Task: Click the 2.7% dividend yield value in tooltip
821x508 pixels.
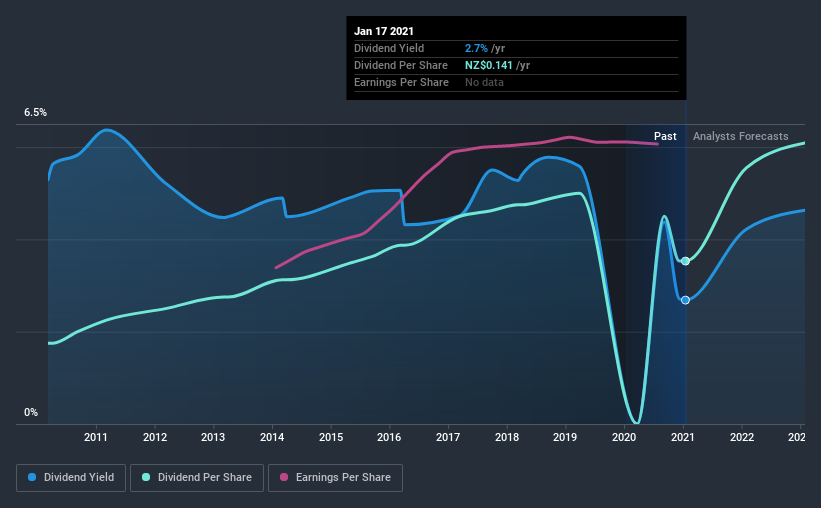Action: pyautogui.click(x=476, y=48)
